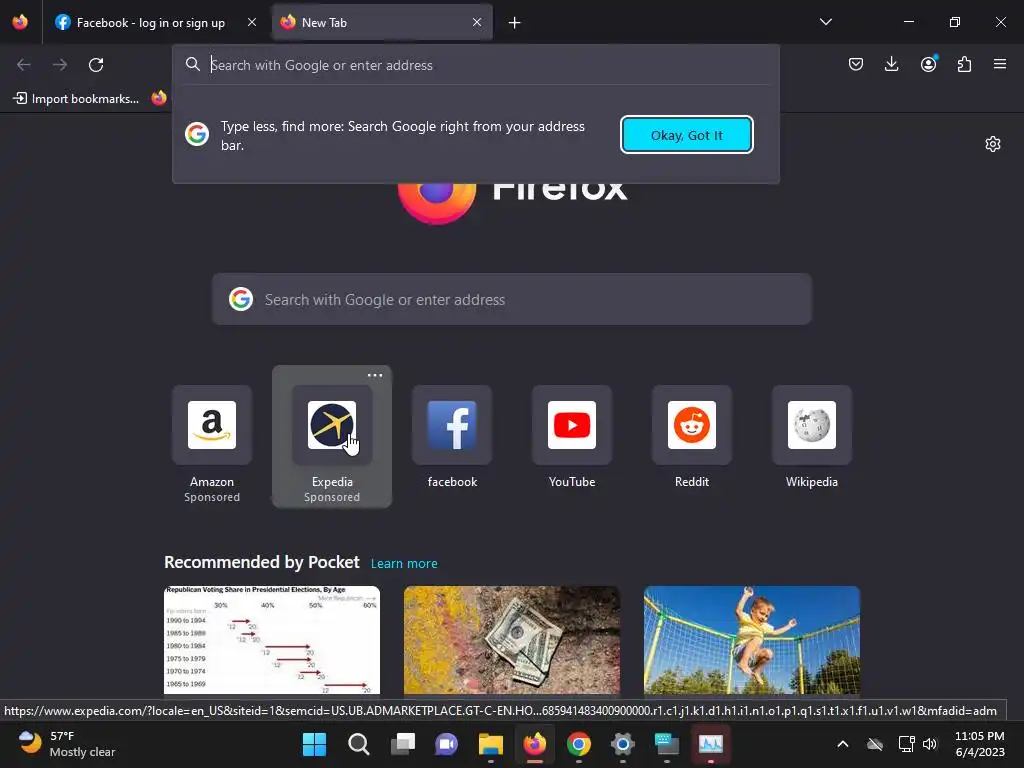Screen dimensions: 1024x768
Task: Open the voting share chart Pocket story
Action: tap(272, 640)
